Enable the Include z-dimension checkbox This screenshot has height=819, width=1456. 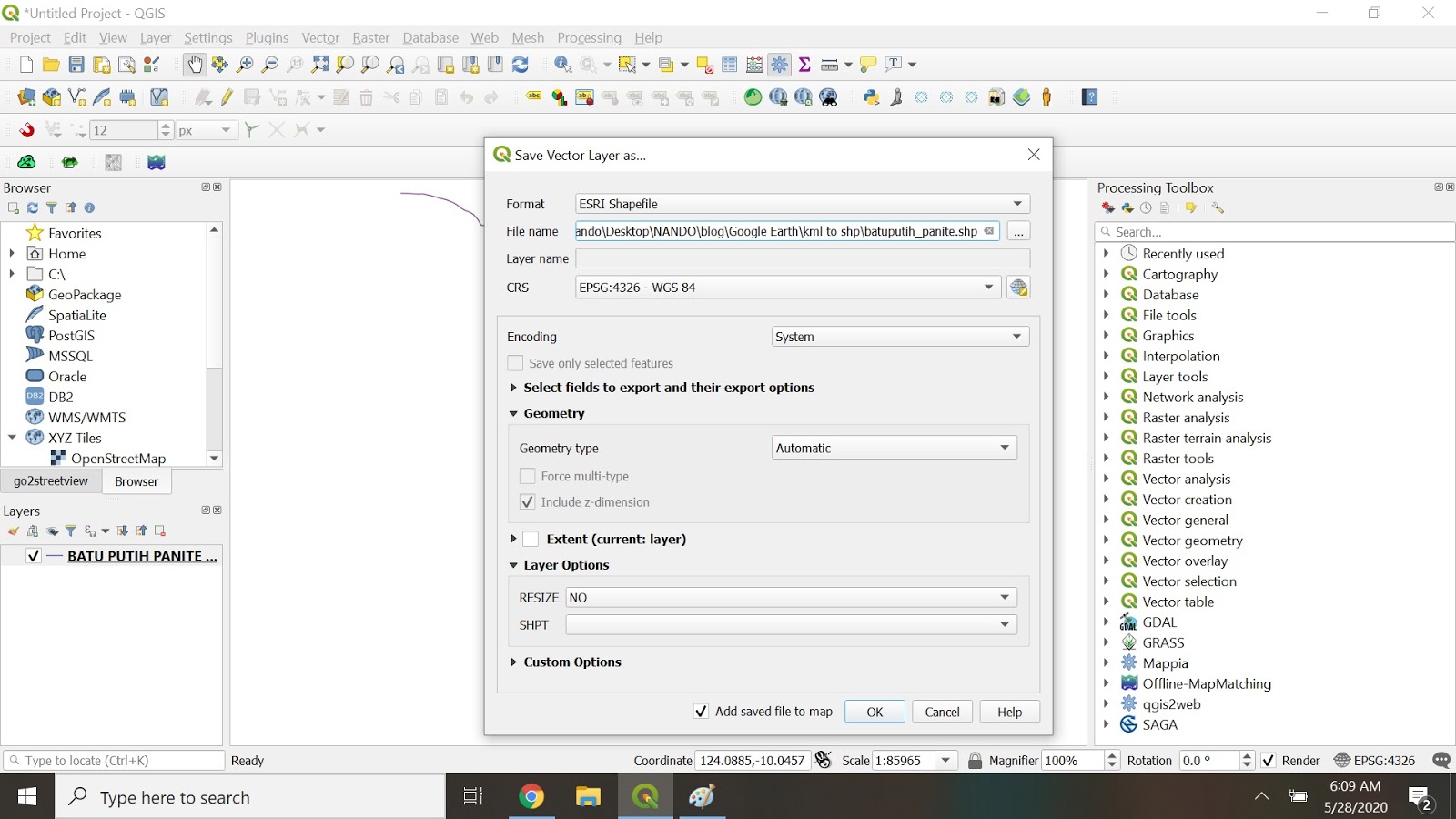click(x=528, y=501)
